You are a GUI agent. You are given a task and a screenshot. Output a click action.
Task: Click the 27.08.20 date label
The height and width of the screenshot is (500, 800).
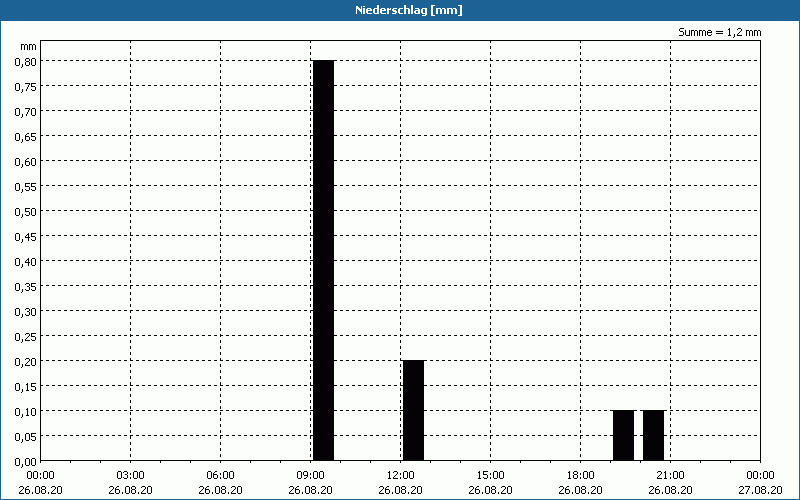click(x=760, y=490)
